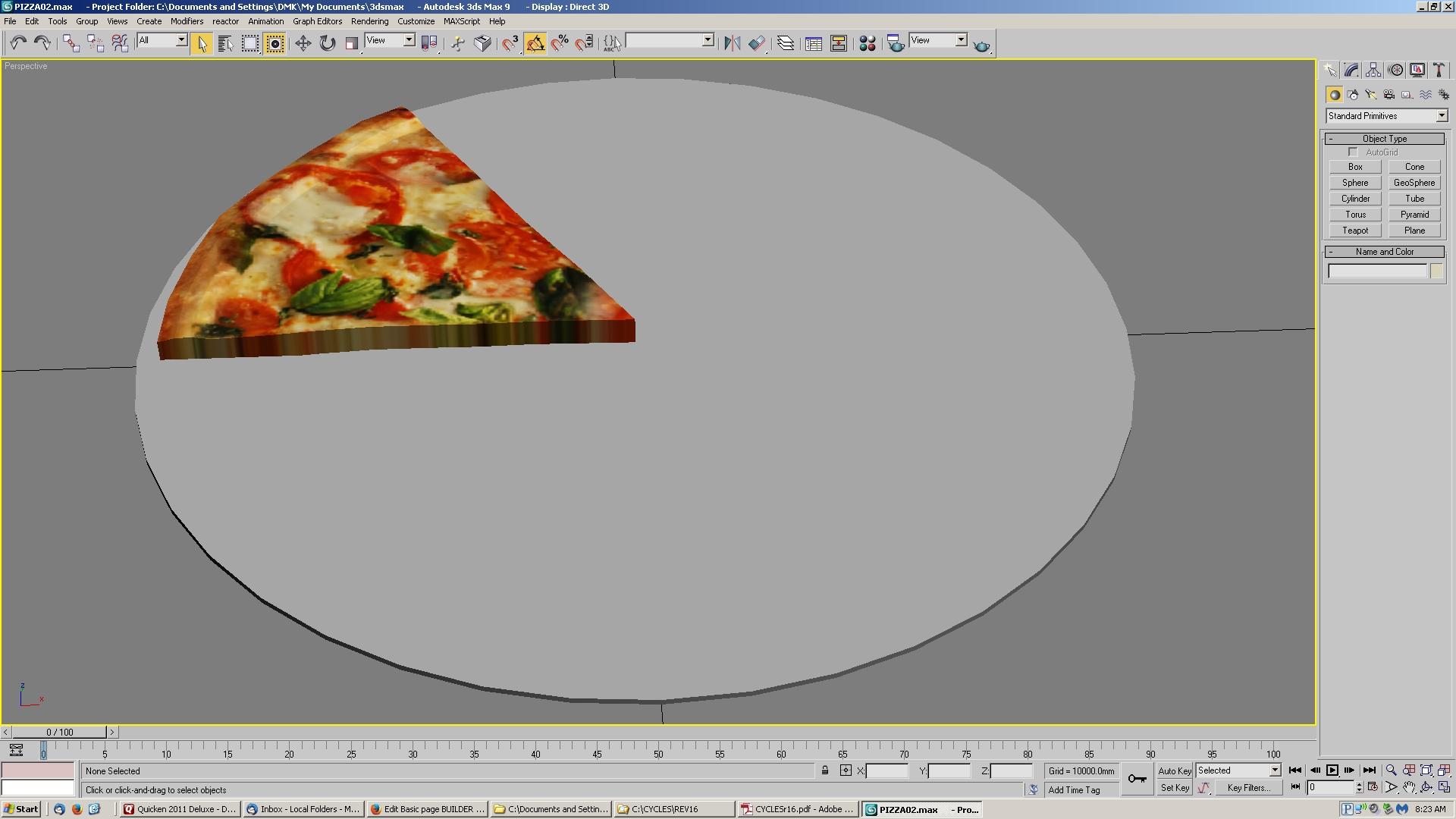Click the Cylinder primitive button
This screenshot has height=819, width=1456.
[x=1355, y=199]
